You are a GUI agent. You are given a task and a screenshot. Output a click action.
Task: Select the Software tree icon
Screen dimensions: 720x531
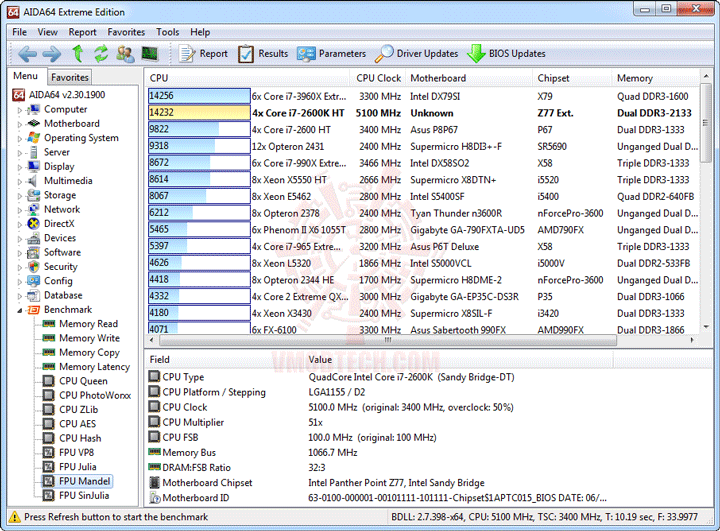click(33, 252)
